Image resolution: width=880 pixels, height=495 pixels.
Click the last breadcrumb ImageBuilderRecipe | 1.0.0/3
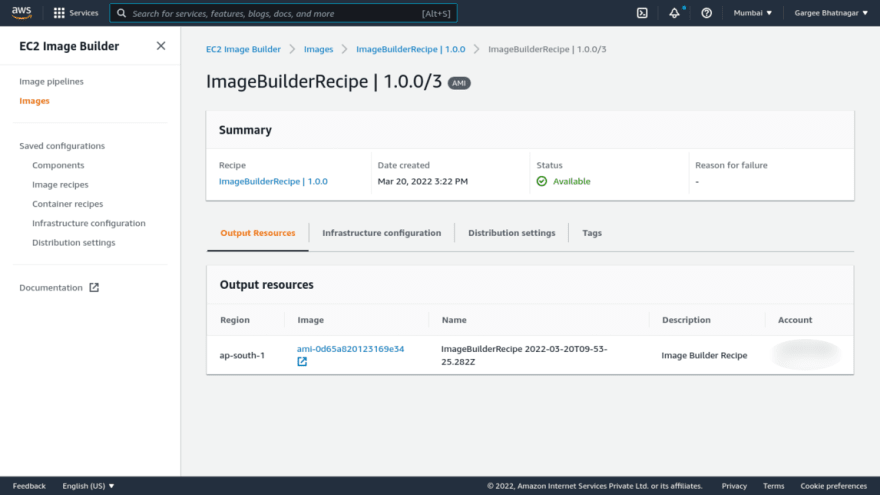pos(547,49)
